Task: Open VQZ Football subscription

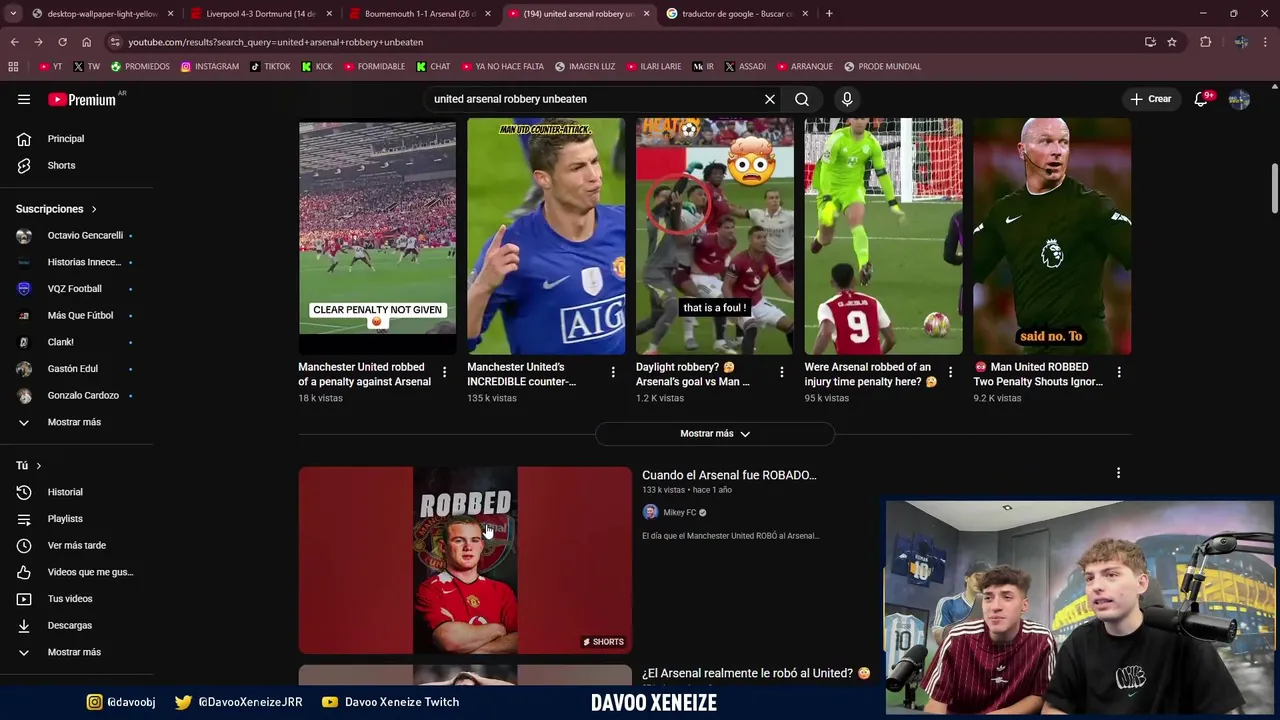Action: click(x=76, y=289)
